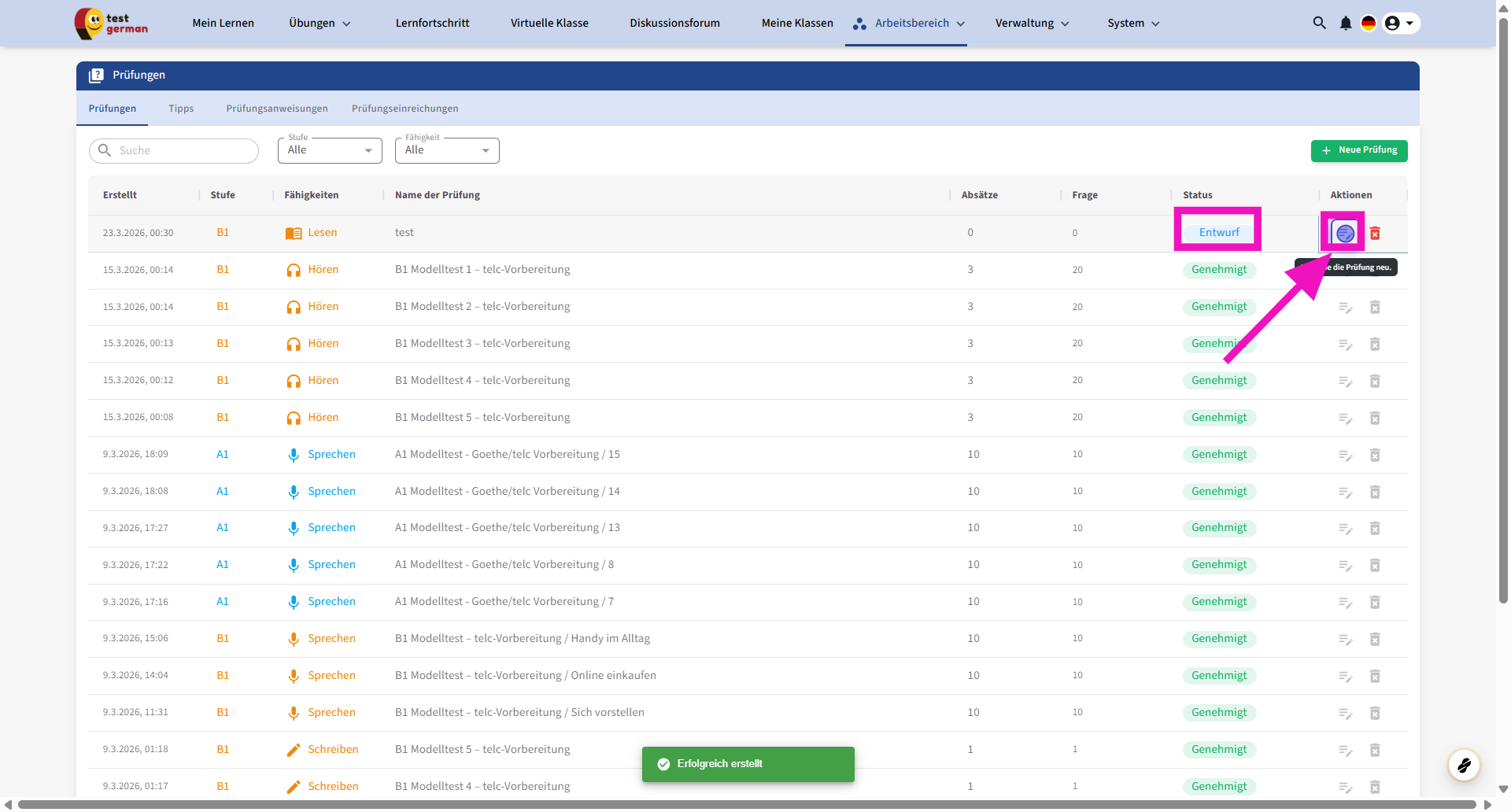Delete the 'test' draft exam
Screen dimensions: 1511x812
point(1375,233)
